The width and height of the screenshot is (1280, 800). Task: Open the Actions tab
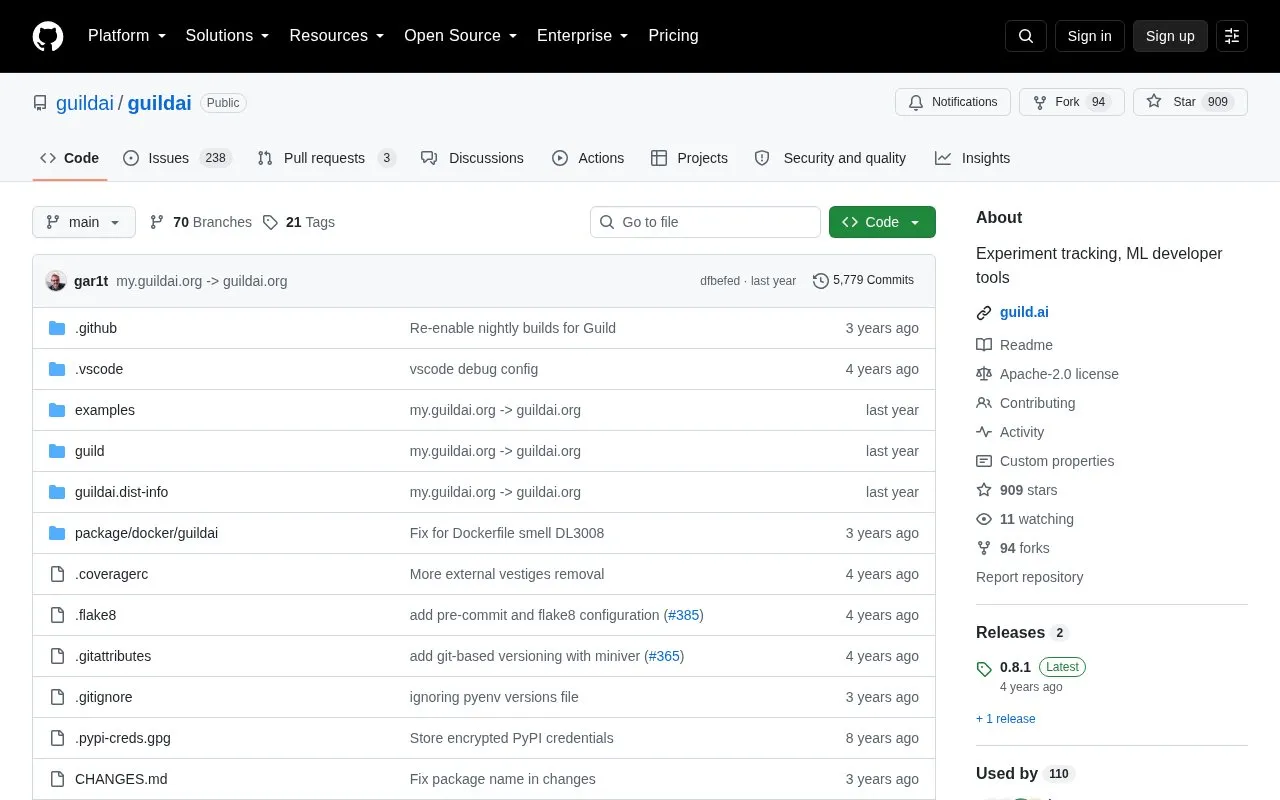point(588,158)
